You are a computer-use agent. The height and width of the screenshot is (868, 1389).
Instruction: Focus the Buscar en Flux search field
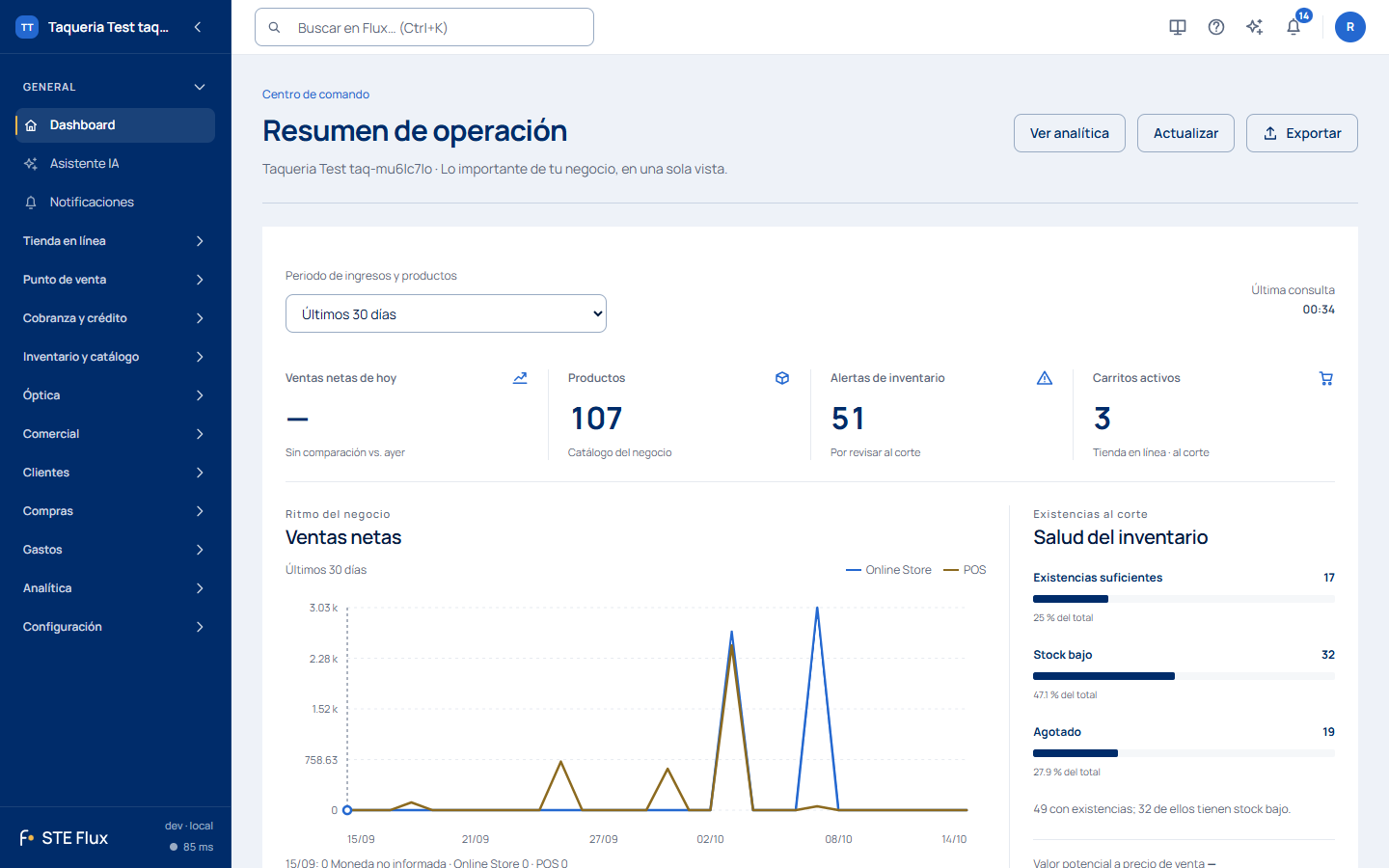pos(424,27)
